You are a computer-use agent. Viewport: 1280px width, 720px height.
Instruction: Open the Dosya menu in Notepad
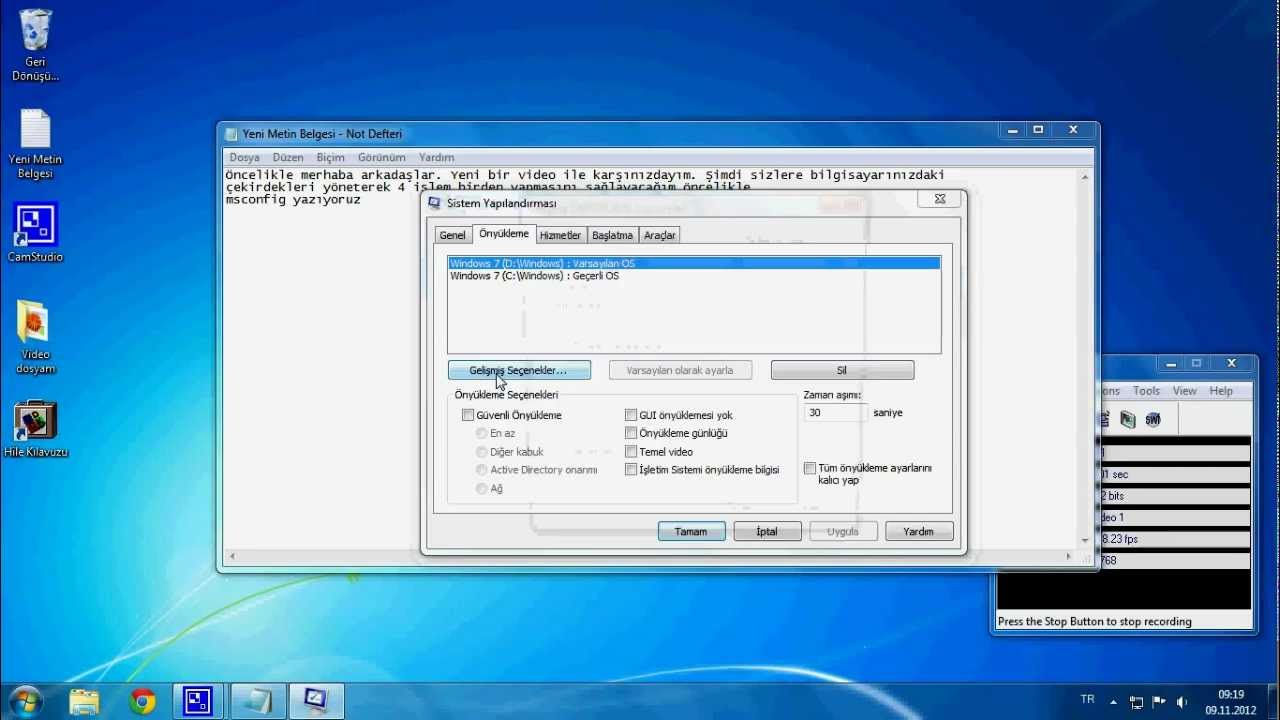point(244,157)
